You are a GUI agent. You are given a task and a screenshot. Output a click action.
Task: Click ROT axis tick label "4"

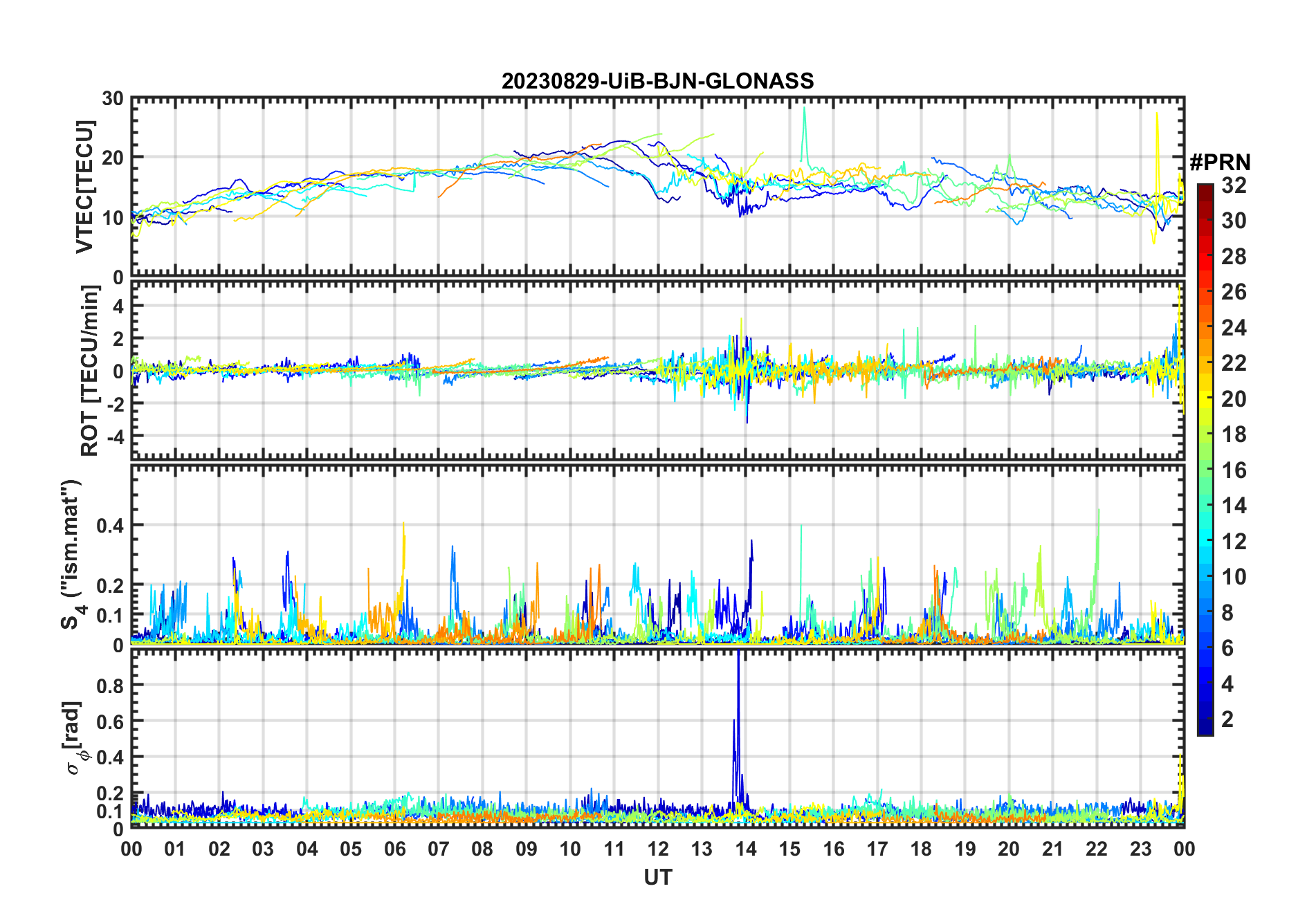[x=119, y=306]
